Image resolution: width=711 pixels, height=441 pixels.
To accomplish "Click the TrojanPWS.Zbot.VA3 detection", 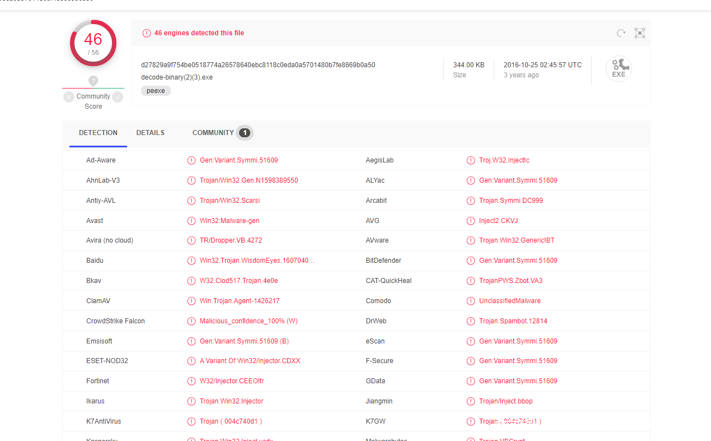I will 511,281.
